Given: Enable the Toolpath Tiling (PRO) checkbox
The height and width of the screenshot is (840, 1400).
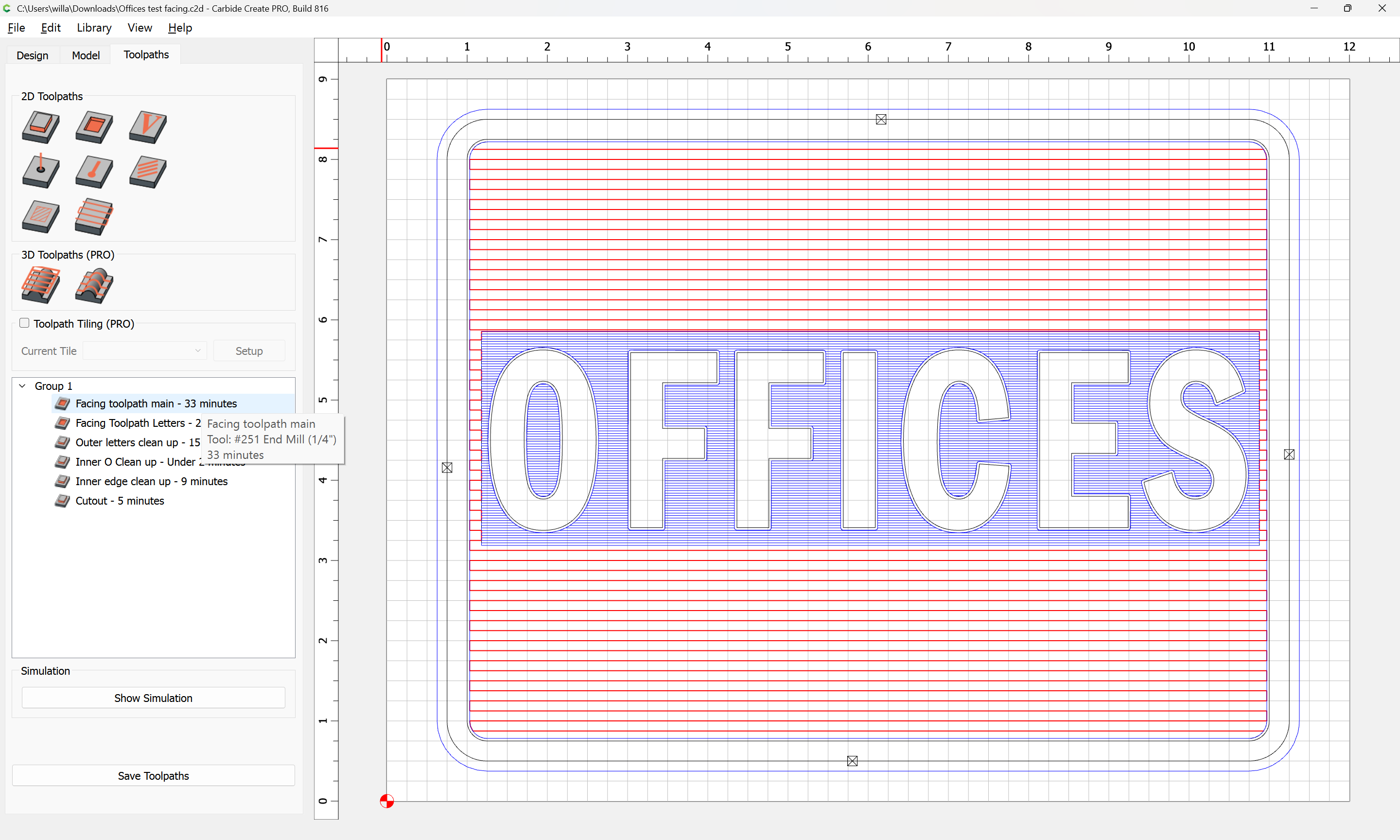Looking at the screenshot, I should click(24, 323).
